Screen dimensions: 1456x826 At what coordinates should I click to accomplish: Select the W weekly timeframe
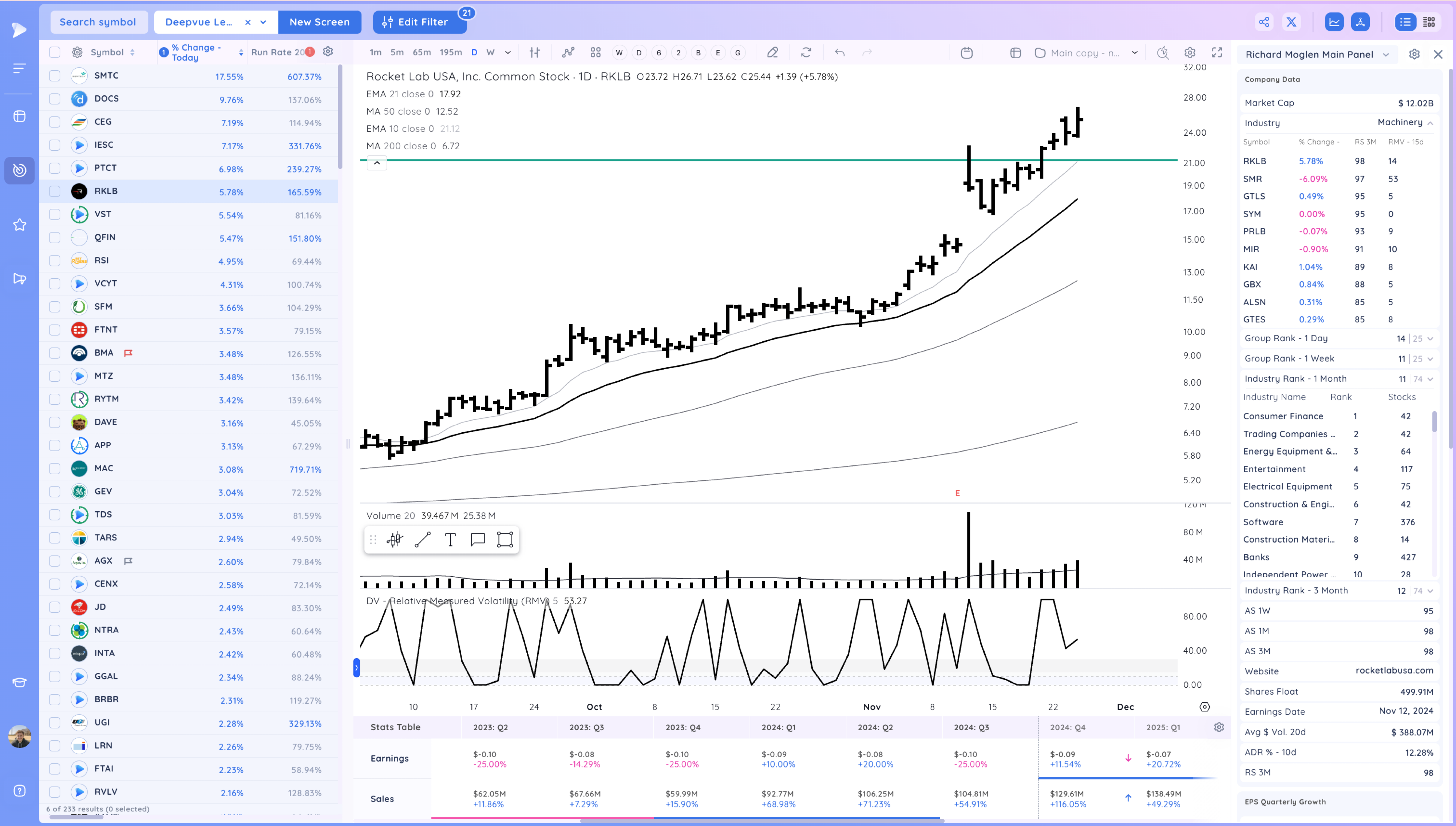coord(490,52)
